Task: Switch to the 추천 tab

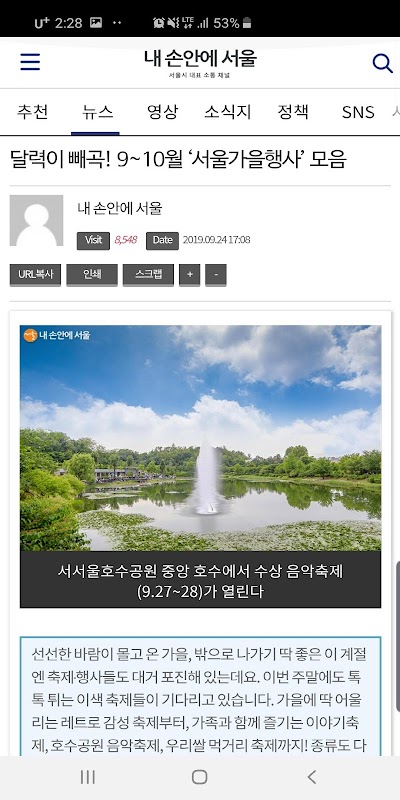Action: coord(32,112)
